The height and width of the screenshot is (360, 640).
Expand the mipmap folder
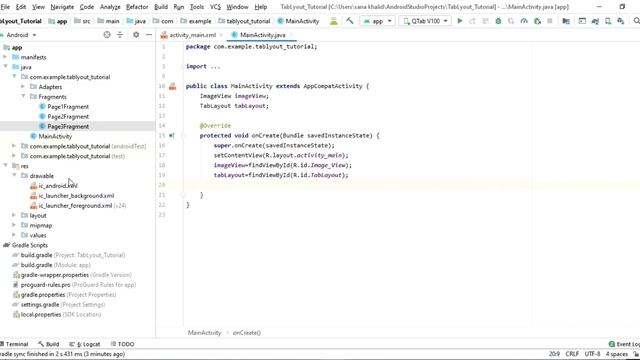pyautogui.click(x=14, y=225)
